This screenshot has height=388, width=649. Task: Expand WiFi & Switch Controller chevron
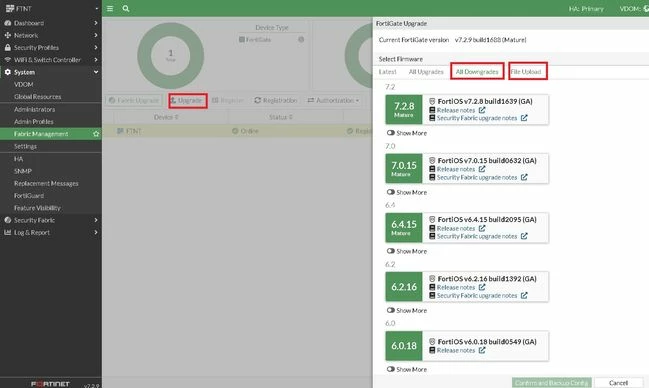pyautogui.click(x=96, y=60)
